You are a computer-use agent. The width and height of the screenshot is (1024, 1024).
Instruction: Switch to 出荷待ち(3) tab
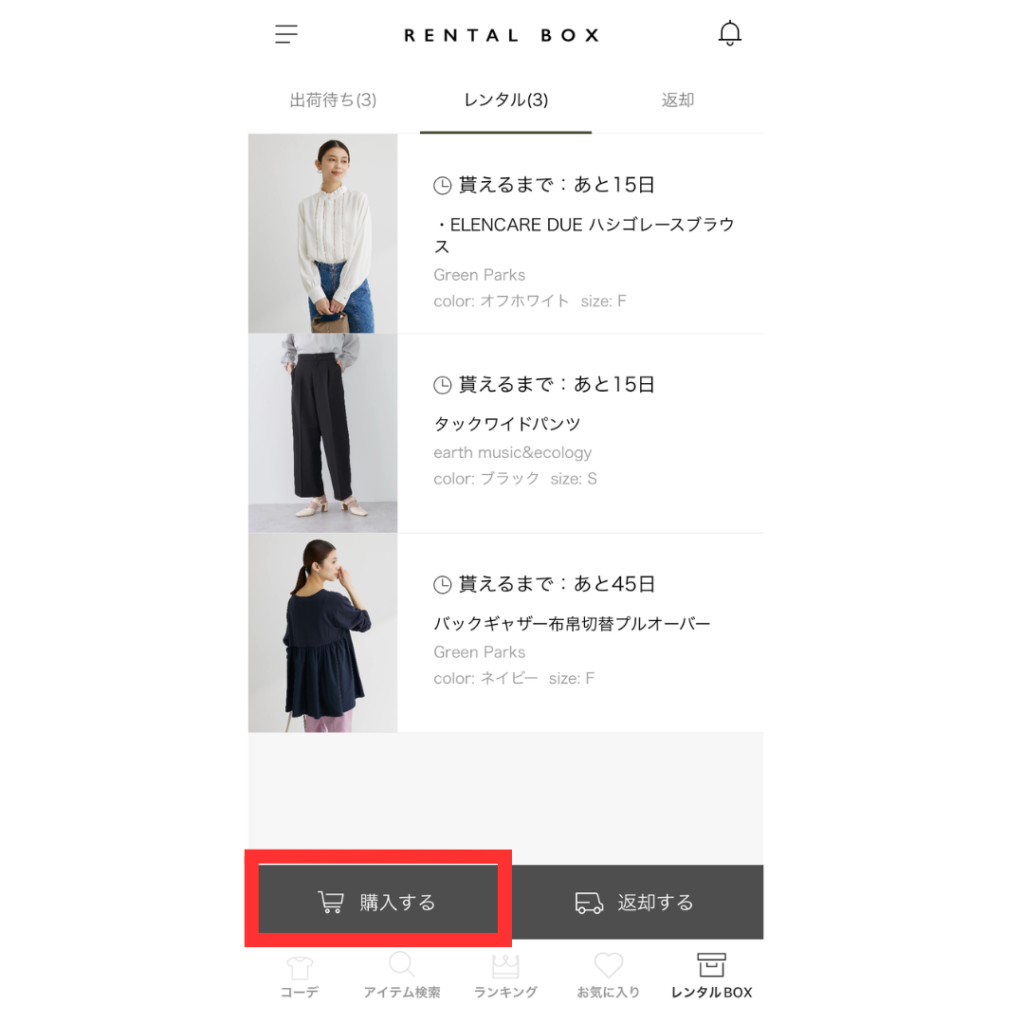tap(333, 100)
